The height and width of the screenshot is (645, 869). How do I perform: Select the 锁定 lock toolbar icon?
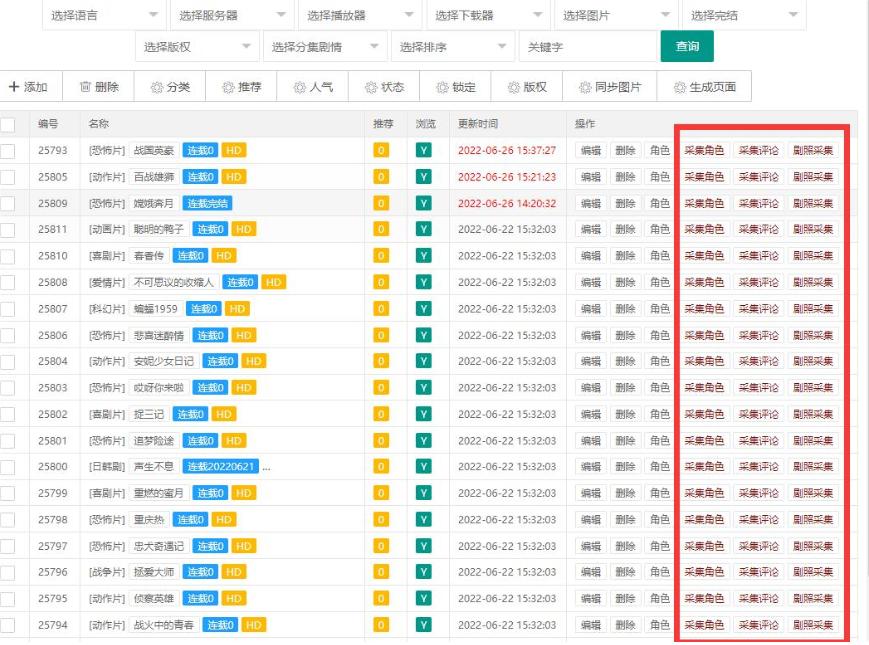(x=443, y=86)
